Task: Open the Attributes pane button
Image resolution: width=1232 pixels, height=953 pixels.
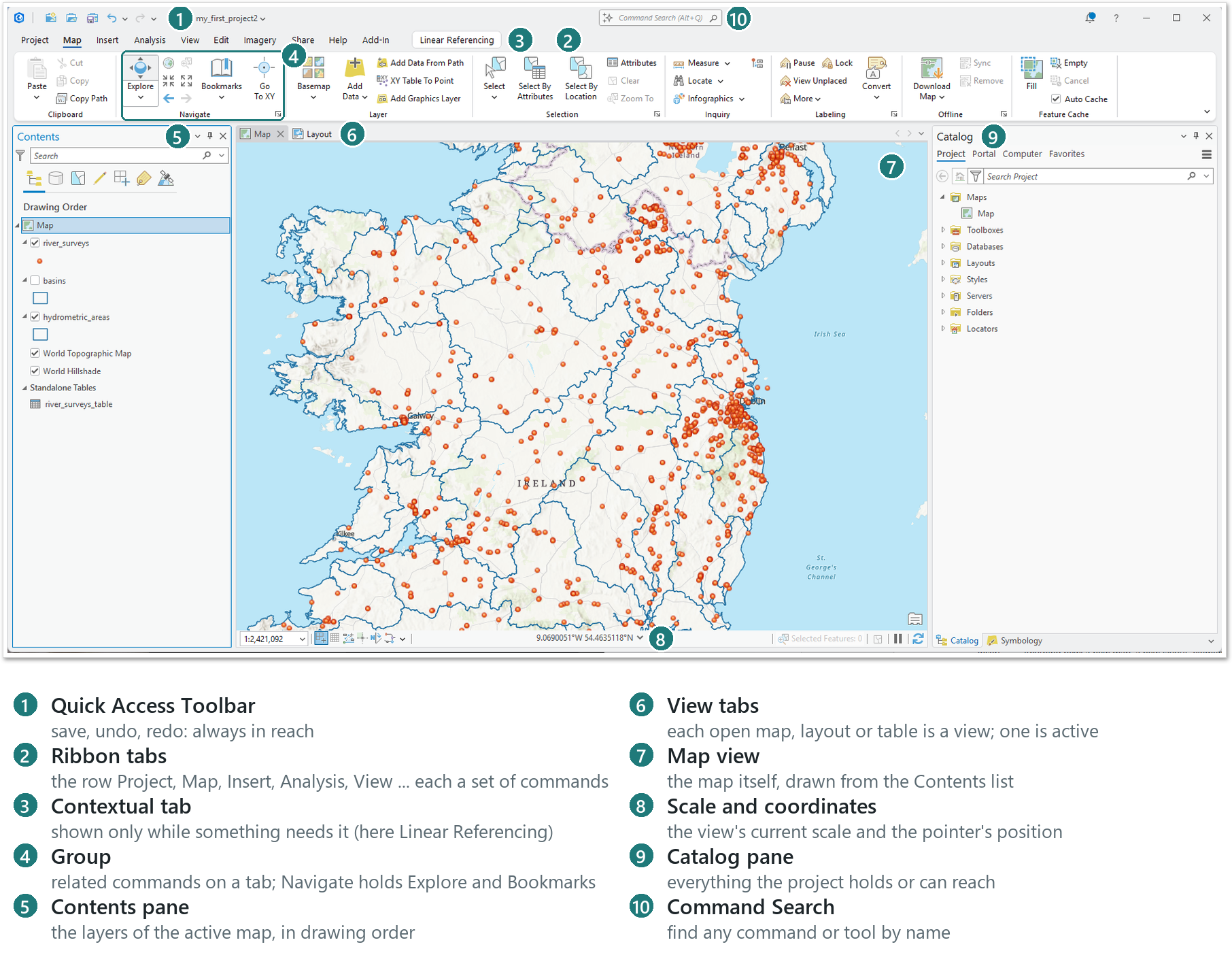Action: (632, 63)
